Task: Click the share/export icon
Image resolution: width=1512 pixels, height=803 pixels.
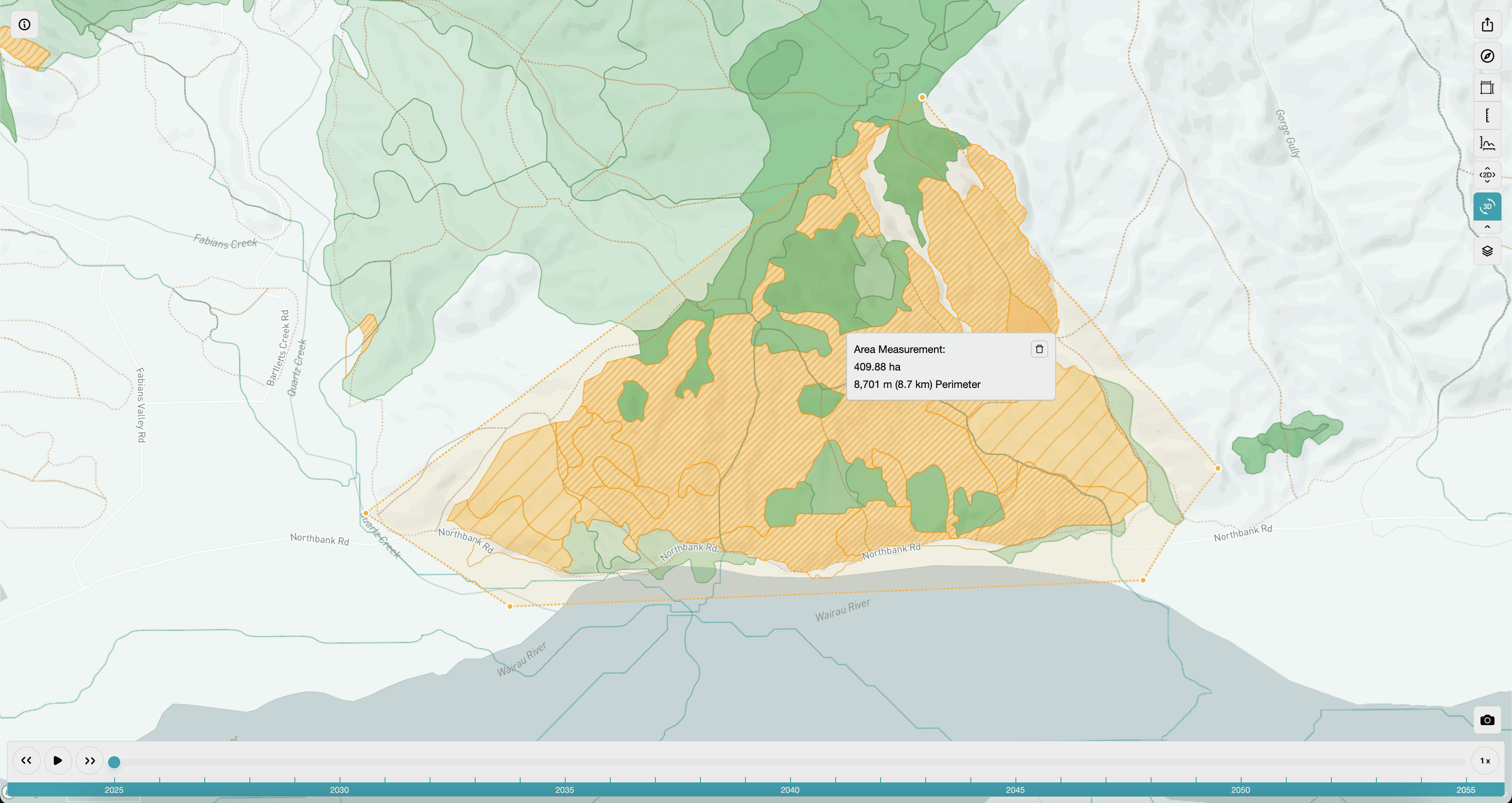Action: click(1487, 24)
